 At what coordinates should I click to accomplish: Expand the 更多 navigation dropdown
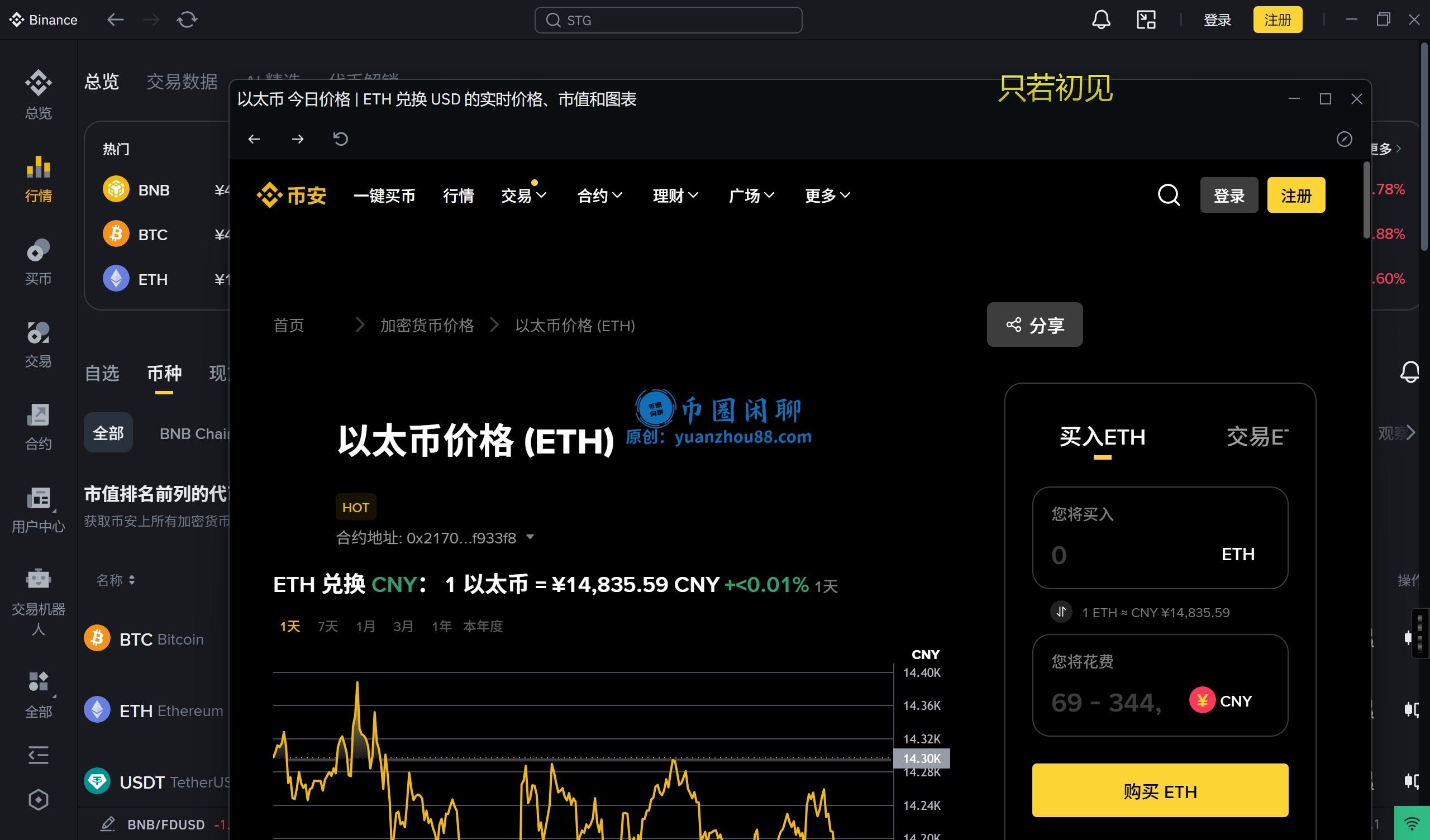[827, 196]
